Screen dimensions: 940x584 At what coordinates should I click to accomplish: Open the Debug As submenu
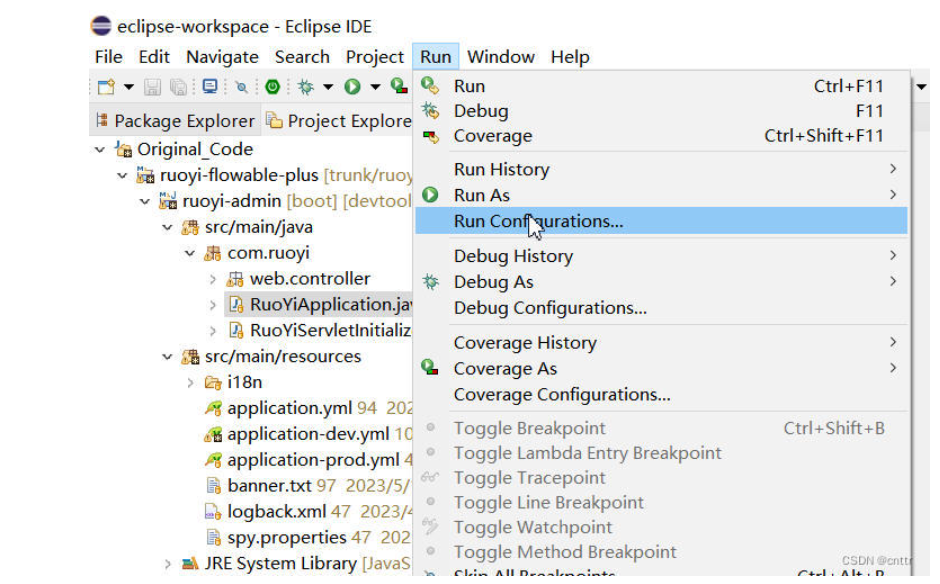(x=661, y=282)
